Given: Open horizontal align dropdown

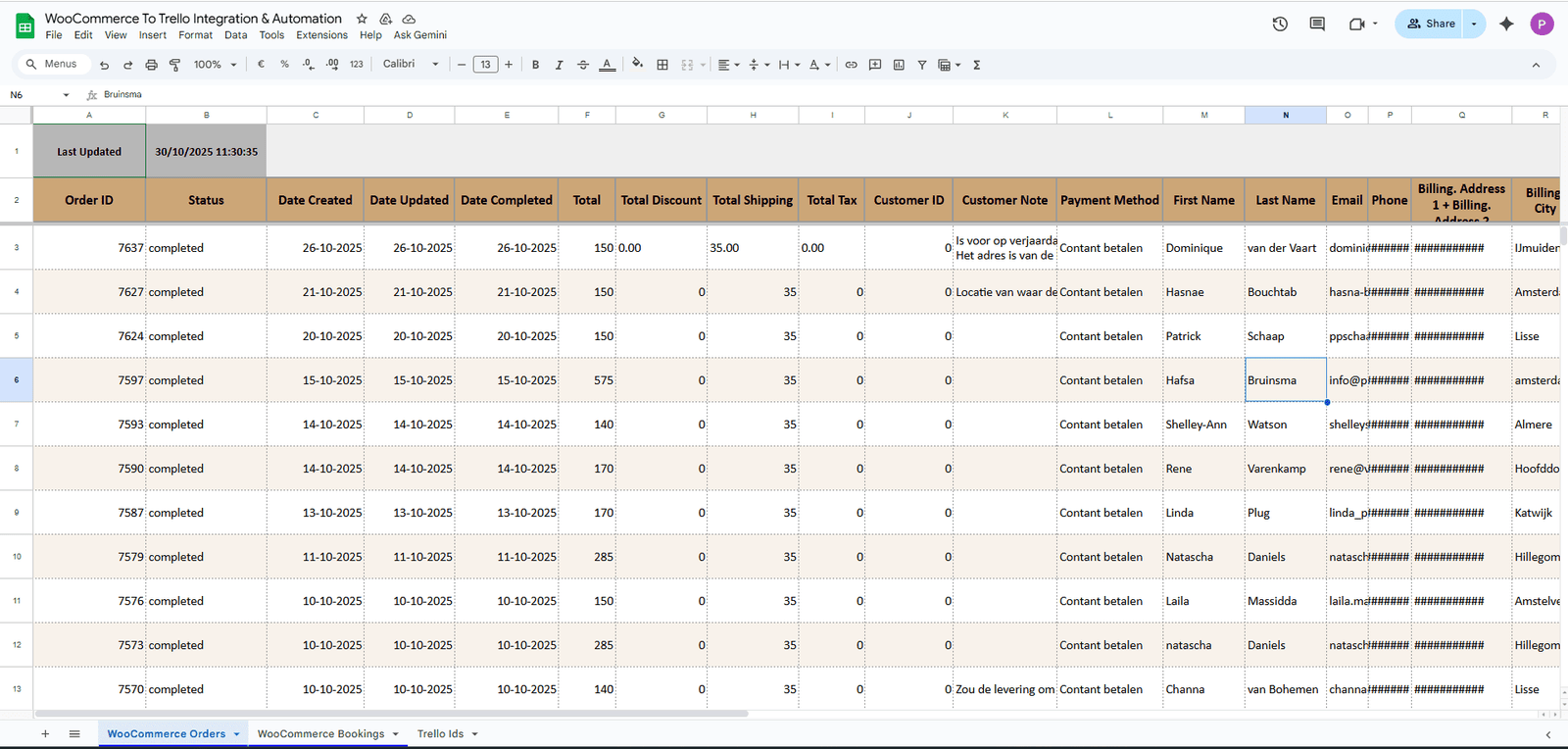Looking at the screenshot, I should (x=728, y=65).
